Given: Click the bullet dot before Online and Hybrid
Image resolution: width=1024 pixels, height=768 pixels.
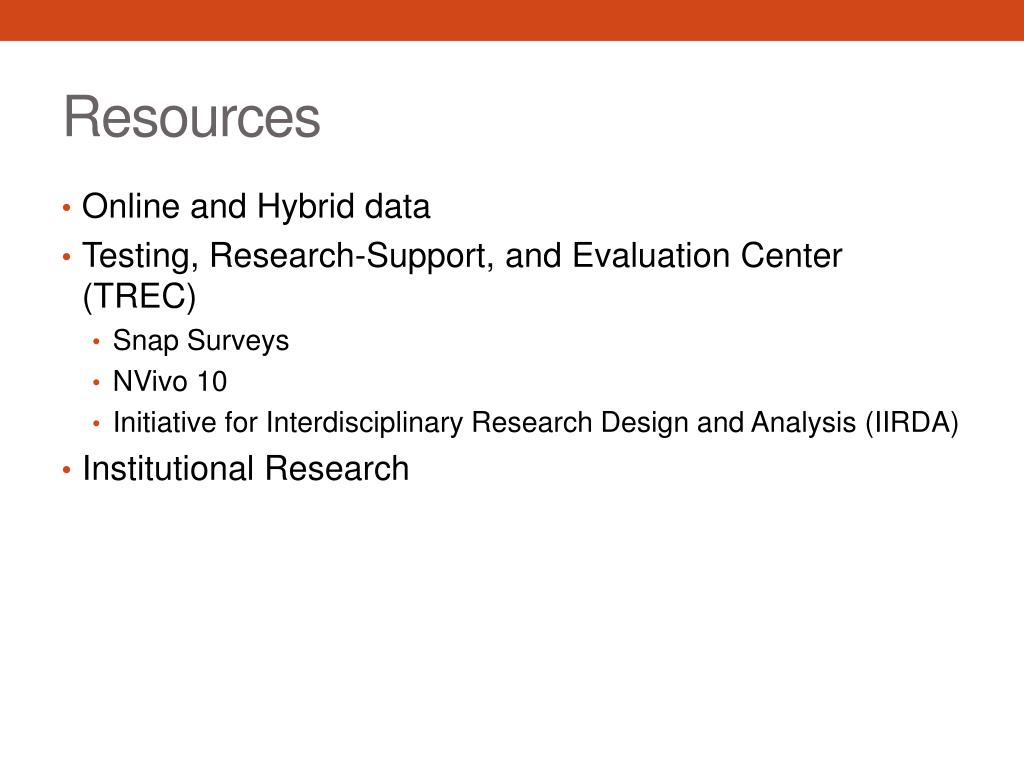Looking at the screenshot, I should click(67, 208).
